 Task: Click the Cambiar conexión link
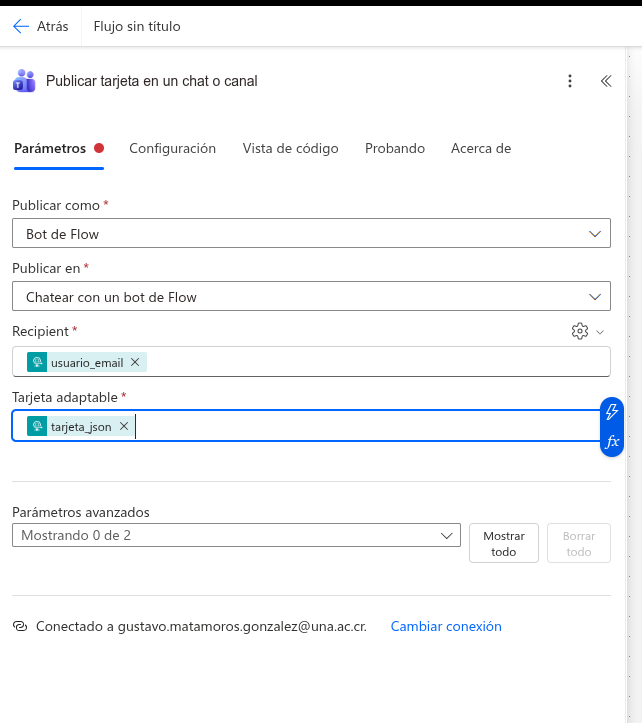click(446, 626)
